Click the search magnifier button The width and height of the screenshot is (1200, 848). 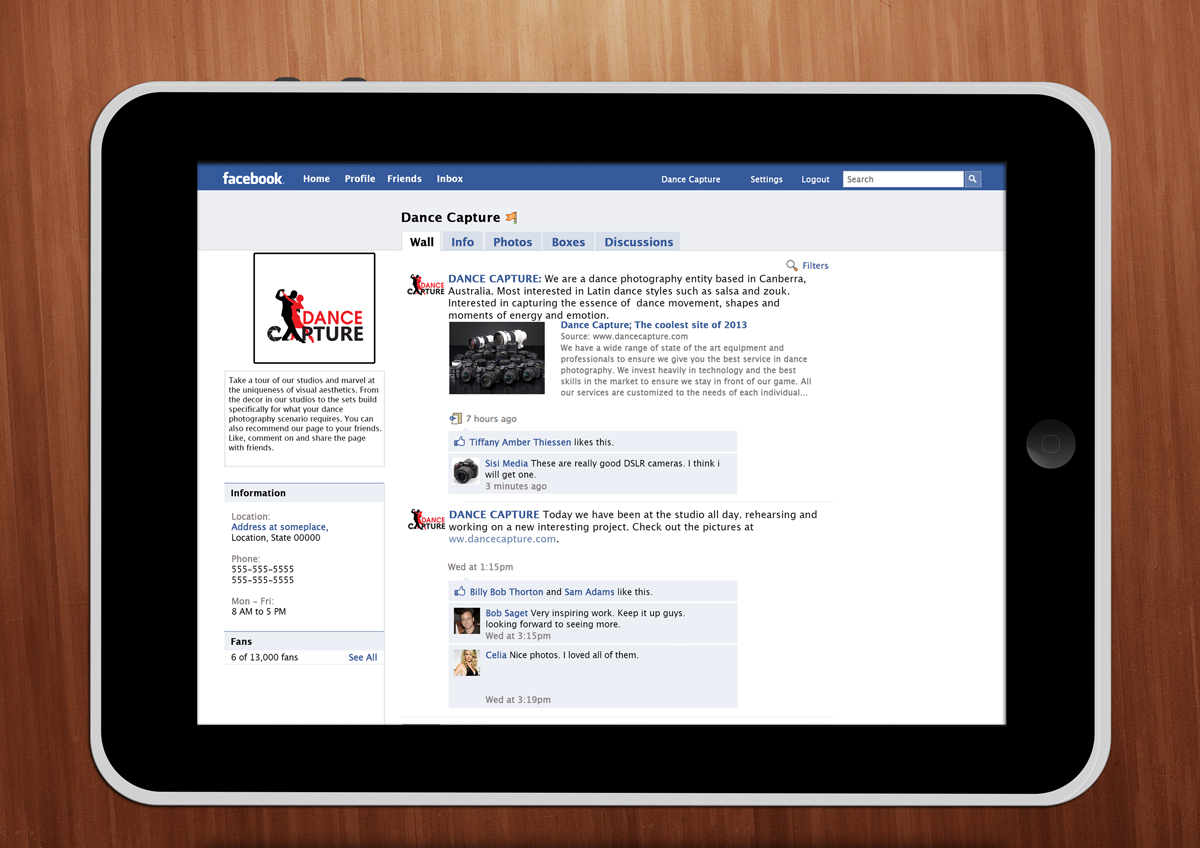(x=972, y=179)
